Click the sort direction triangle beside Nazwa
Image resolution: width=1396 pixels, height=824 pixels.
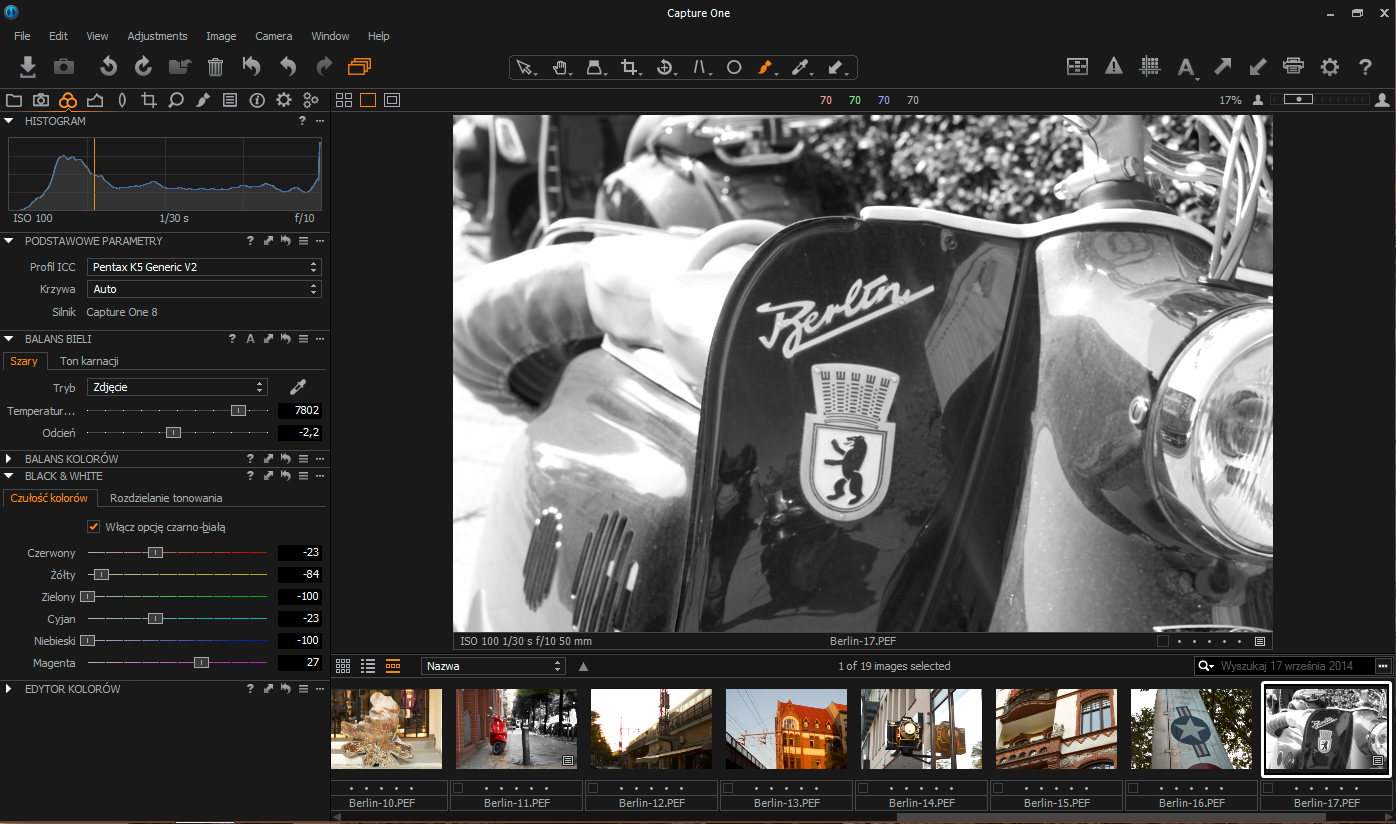[x=583, y=666]
